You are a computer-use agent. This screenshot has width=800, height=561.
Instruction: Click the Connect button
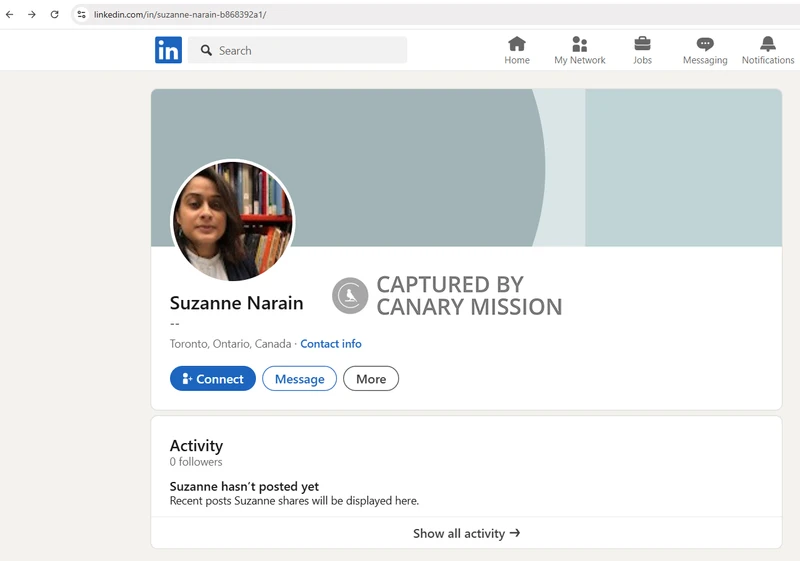pos(213,378)
